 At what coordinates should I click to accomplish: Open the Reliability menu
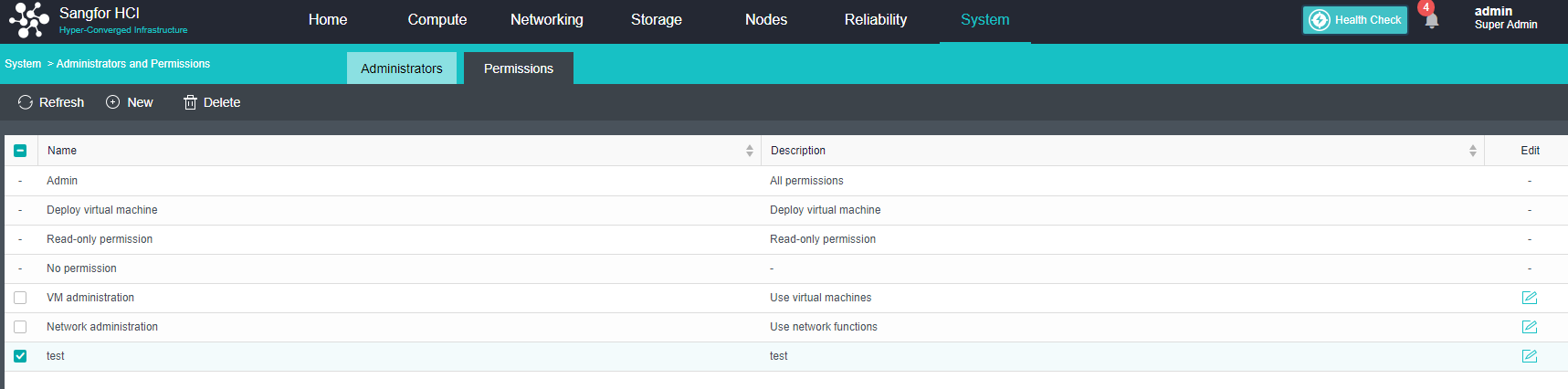(875, 19)
